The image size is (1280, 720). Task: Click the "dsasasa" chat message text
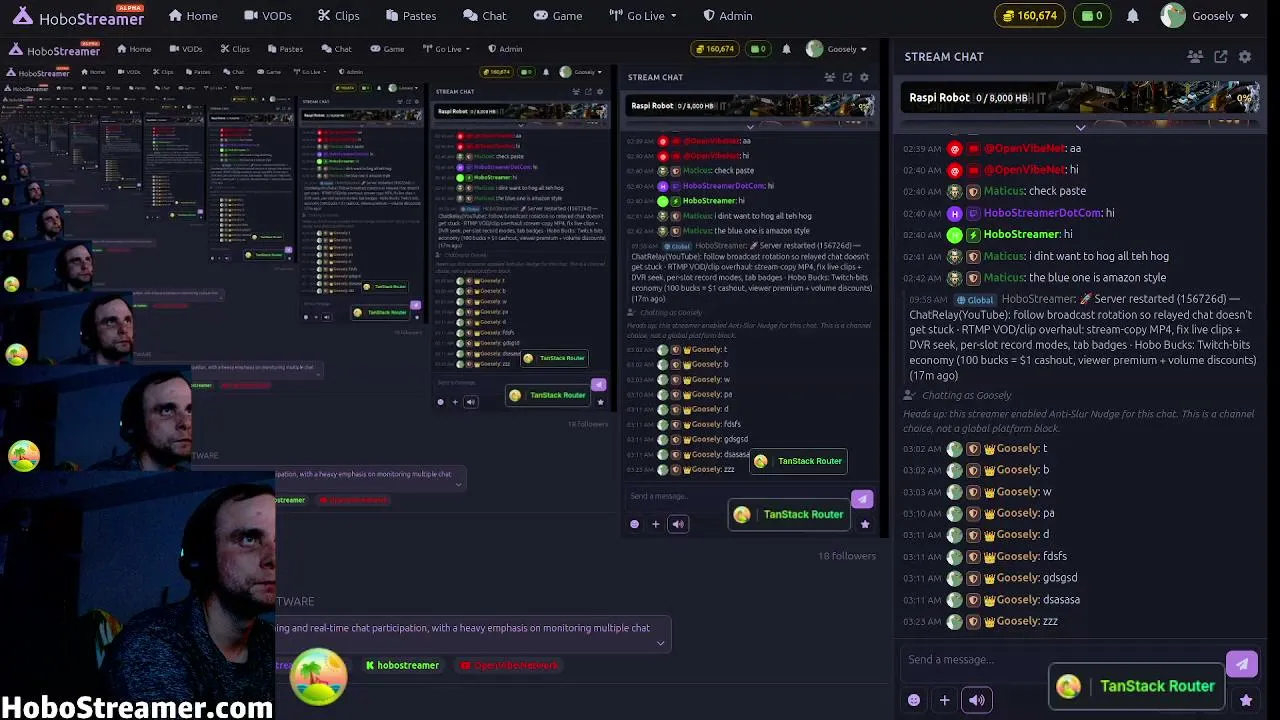click(x=1062, y=600)
